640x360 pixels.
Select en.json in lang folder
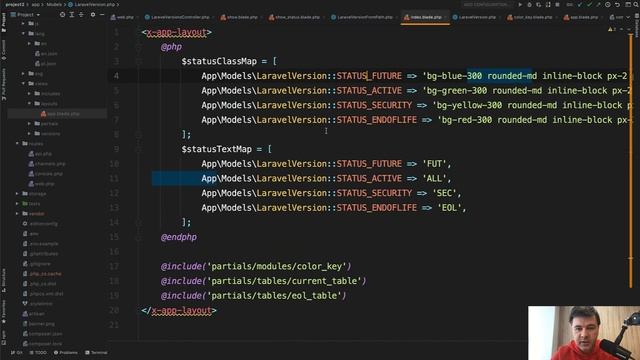coord(46,53)
